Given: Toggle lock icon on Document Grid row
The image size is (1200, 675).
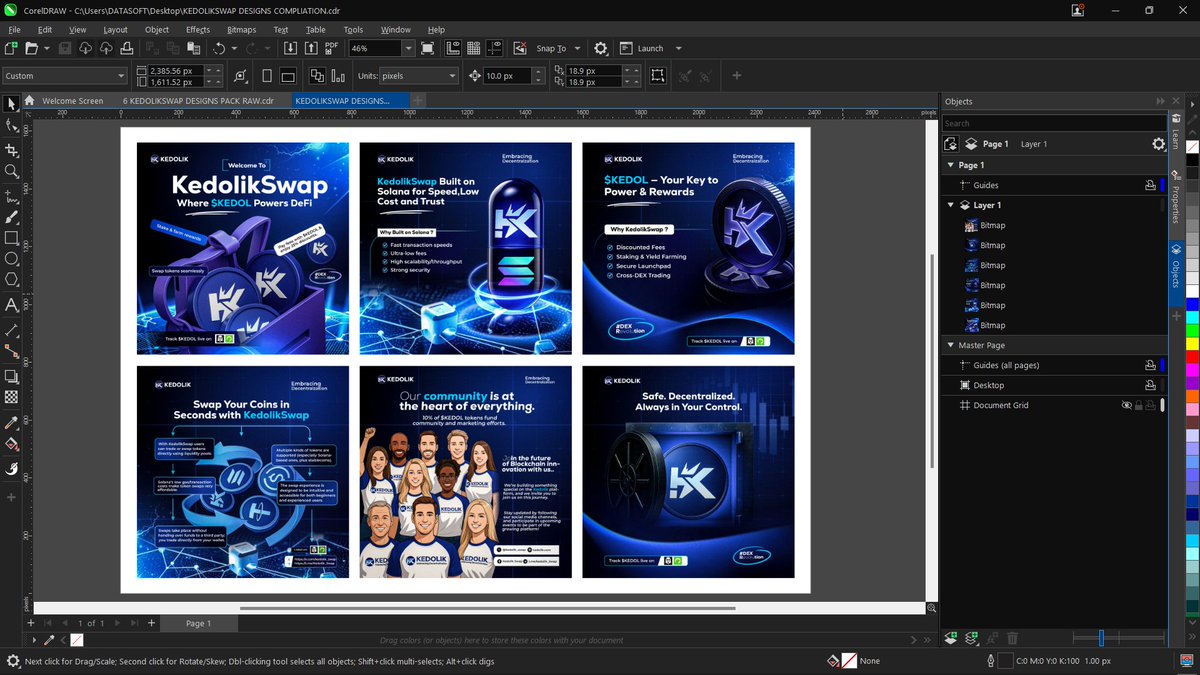Looking at the screenshot, I should [x=1139, y=405].
